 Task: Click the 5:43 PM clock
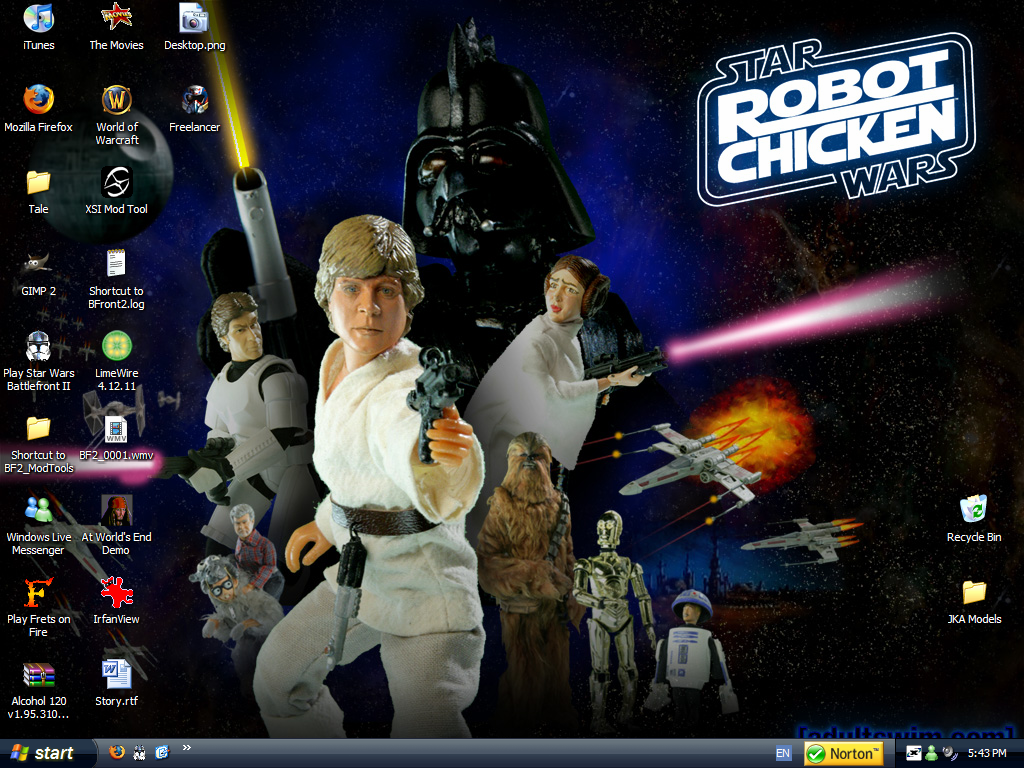pos(987,754)
